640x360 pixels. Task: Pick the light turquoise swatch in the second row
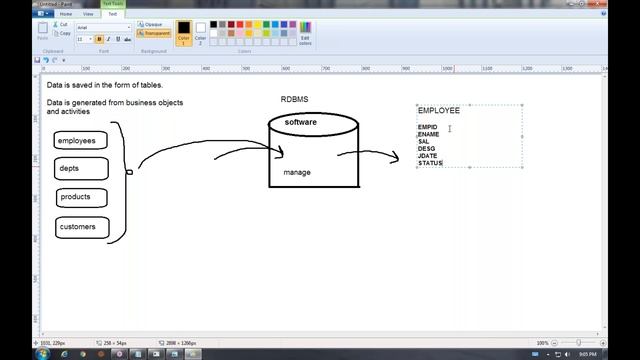point(275,33)
